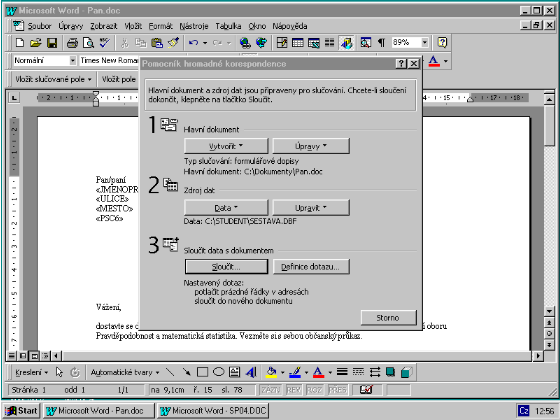Run the spelling check icon
Viewport: 560px width, 420px height.
tap(104, 43)
